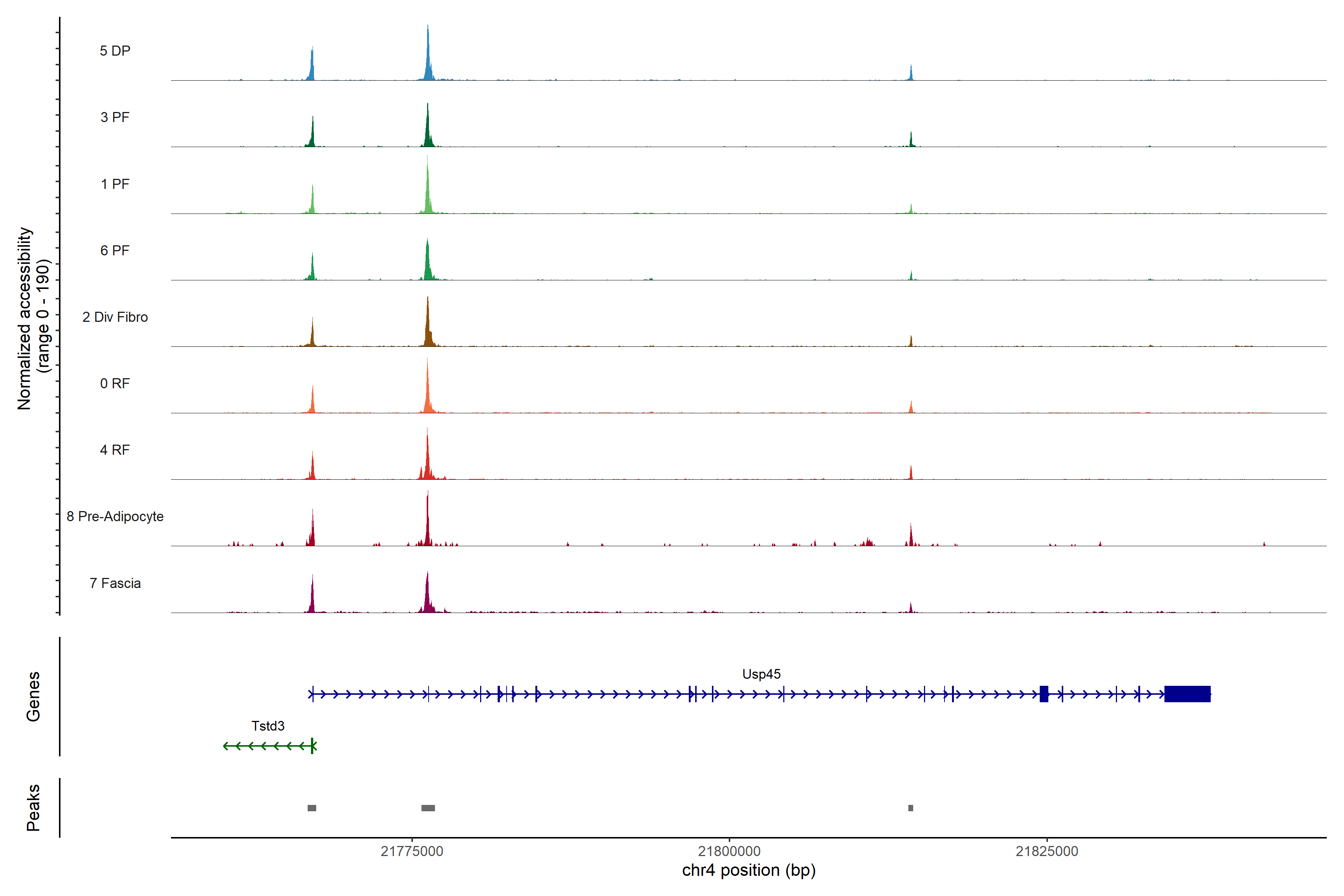Click the 6 PF track label
This screenshot has width=1344, height=896.
(x=115, y=250)
